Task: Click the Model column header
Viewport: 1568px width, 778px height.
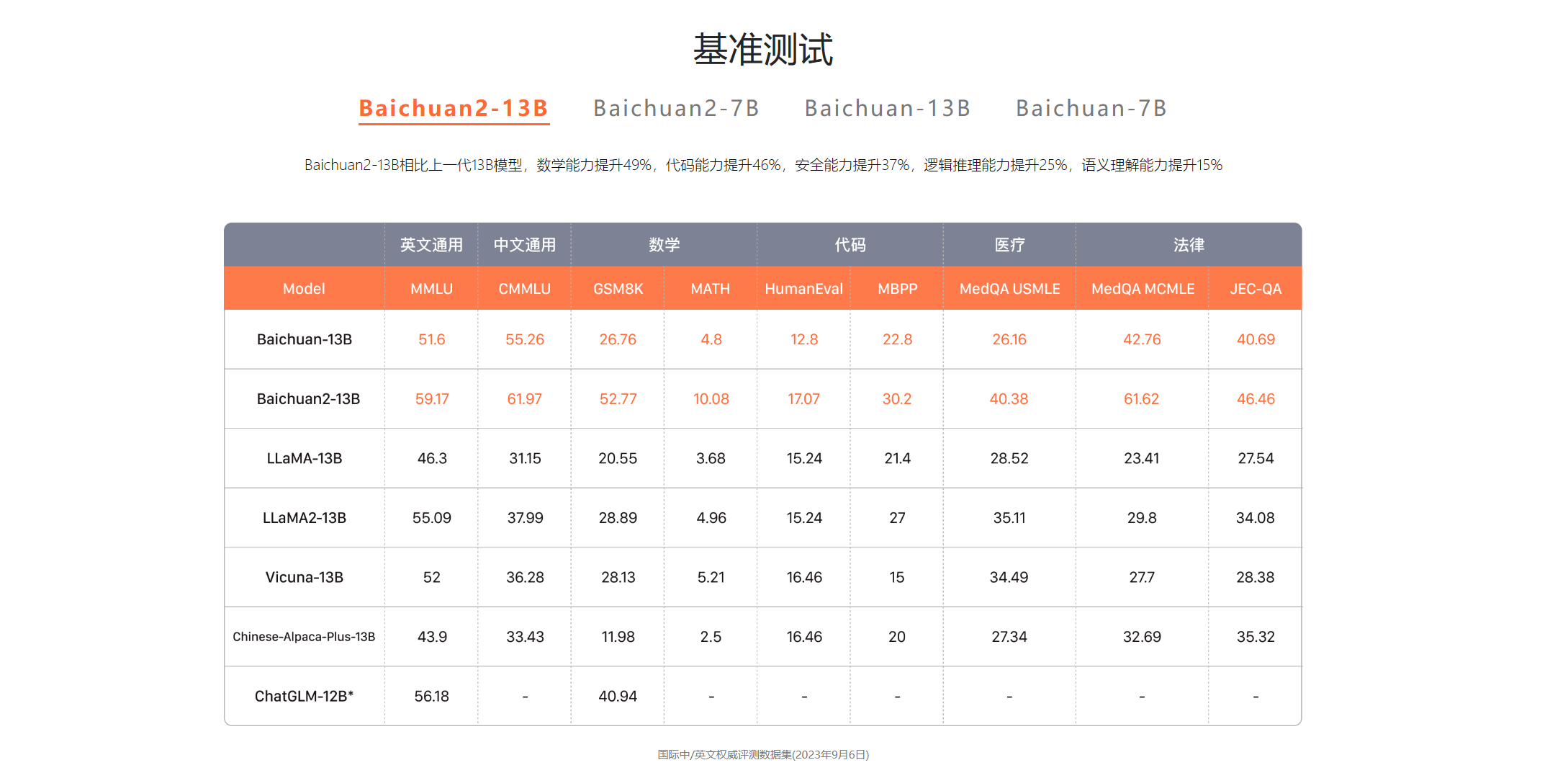Action: [304, 289]
